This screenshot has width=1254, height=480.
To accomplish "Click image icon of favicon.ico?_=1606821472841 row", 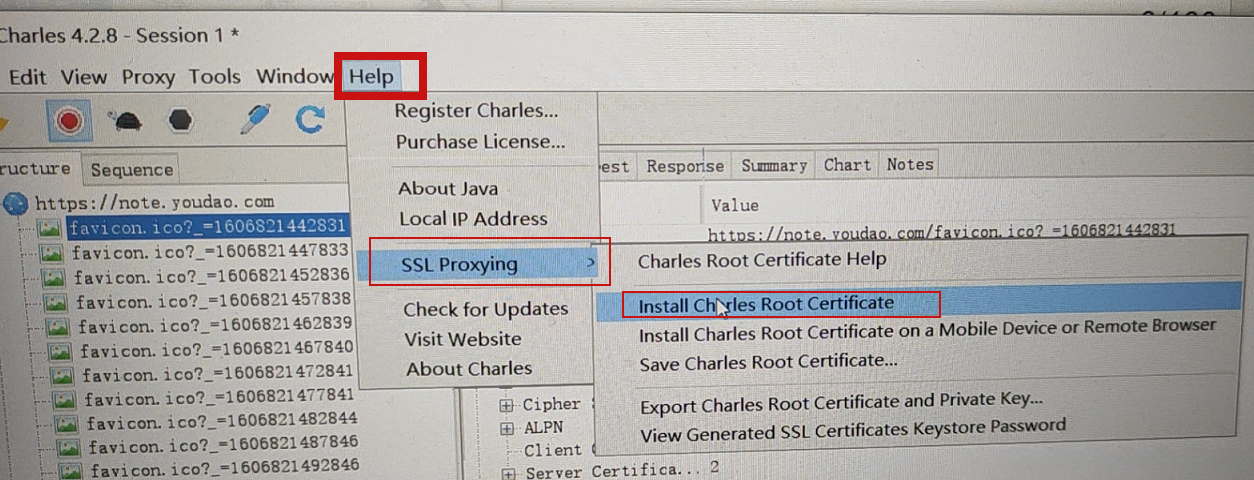I will click(x=63, y=376).
